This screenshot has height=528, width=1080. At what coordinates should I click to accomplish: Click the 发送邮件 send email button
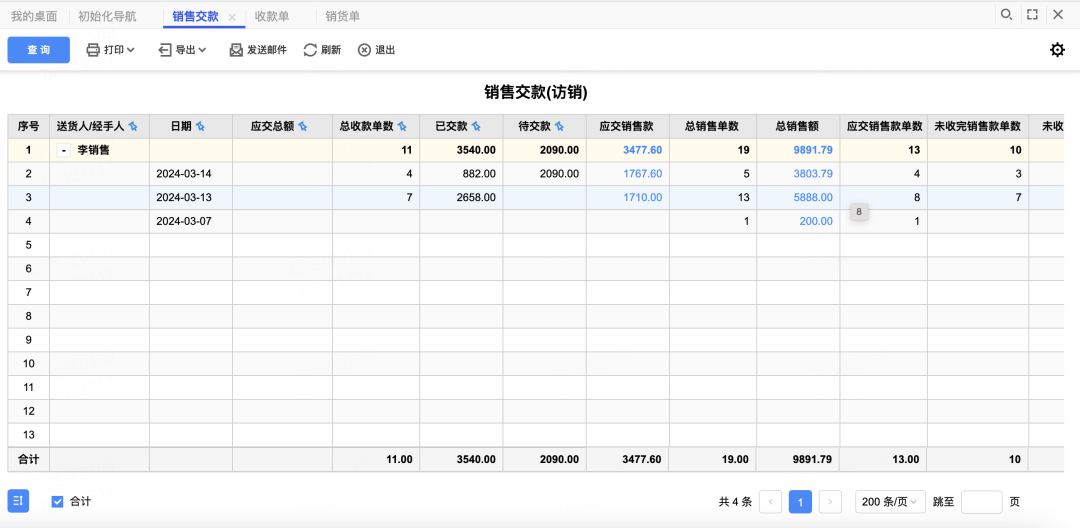point(258,50)
